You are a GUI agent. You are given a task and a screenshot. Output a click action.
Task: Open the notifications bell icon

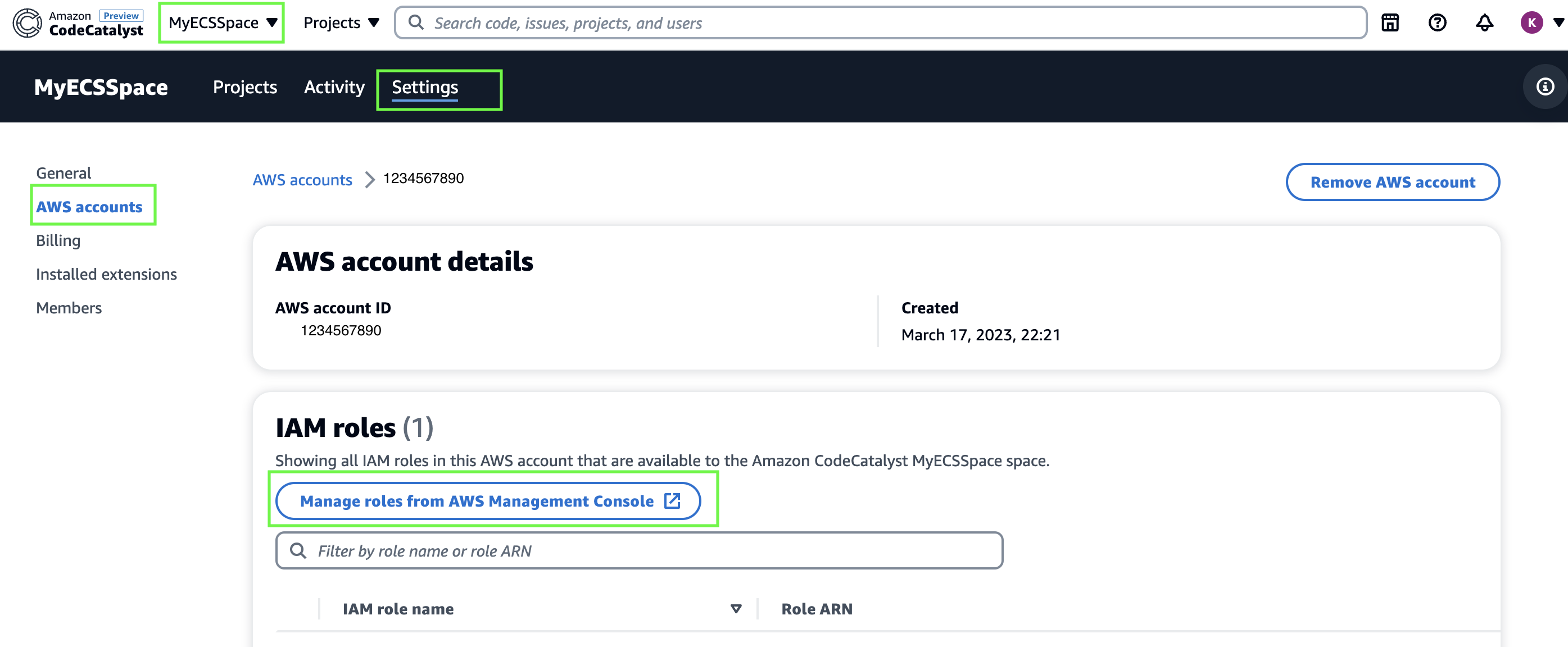(x=1485, y=23)
